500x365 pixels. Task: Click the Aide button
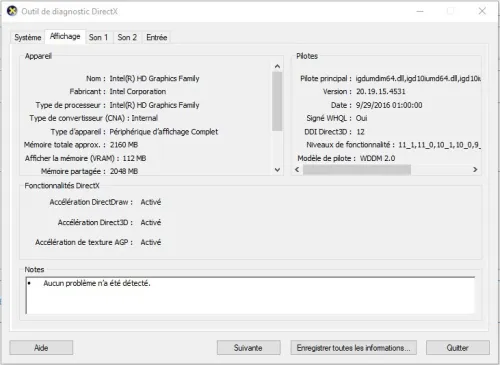coord(41,348)
